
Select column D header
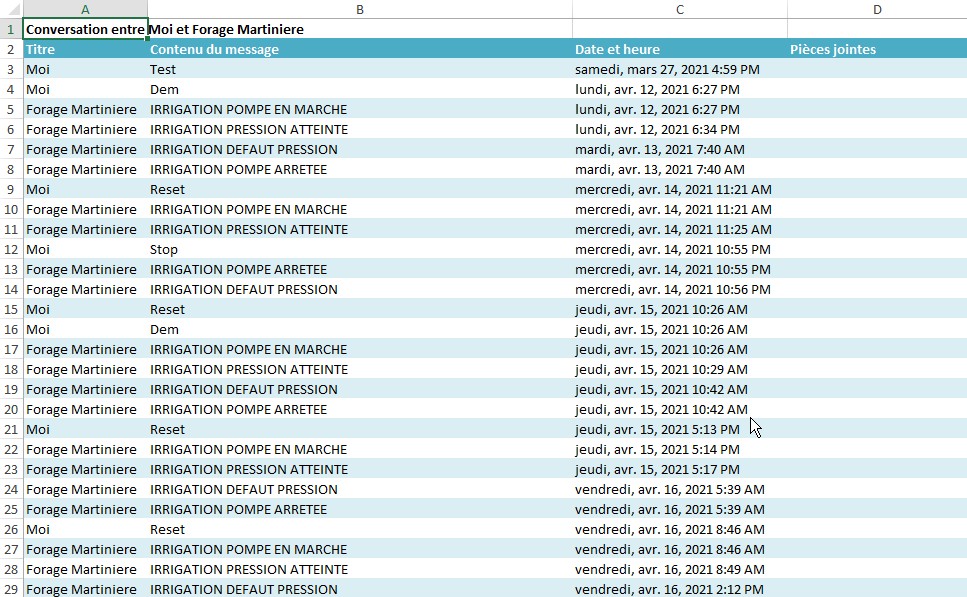pos(877,9)
